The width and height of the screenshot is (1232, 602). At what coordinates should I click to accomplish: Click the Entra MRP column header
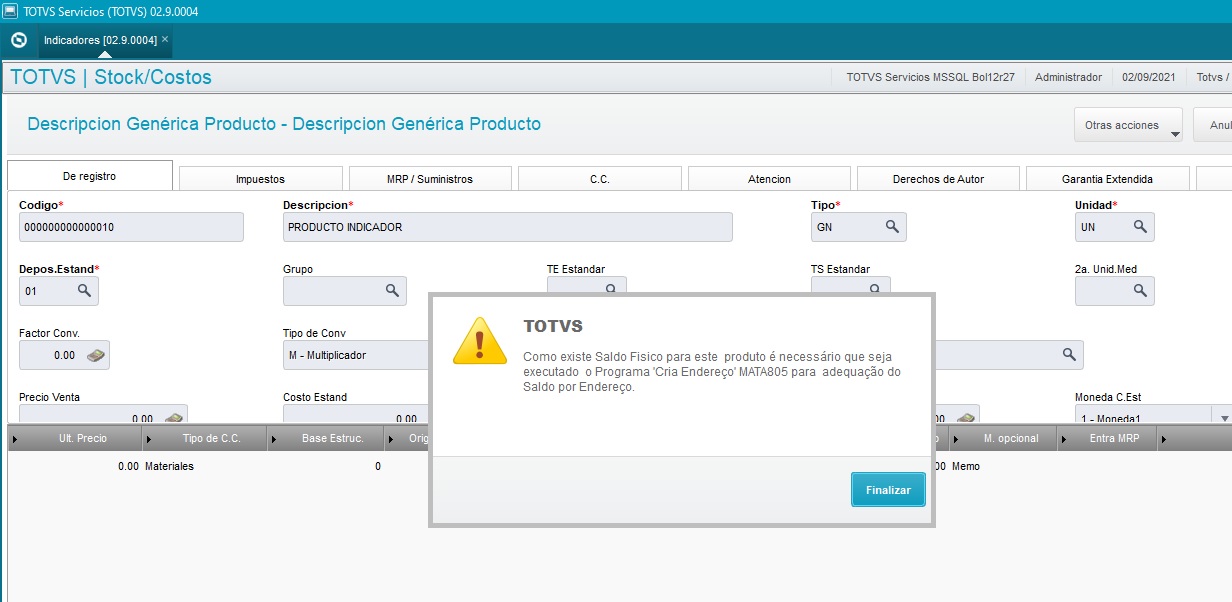[1114, 438]
